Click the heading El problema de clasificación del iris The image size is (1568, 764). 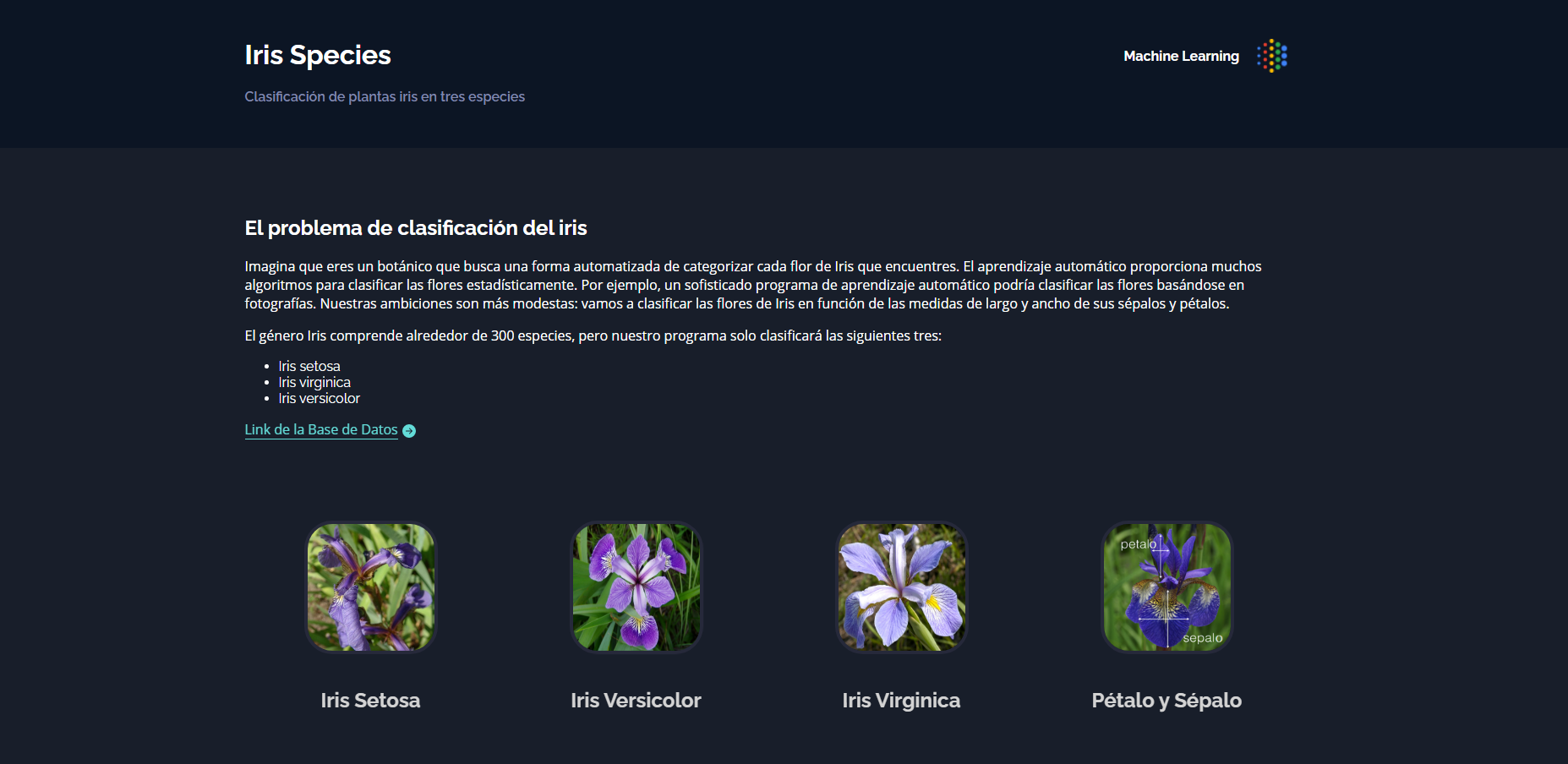point(416,227)
